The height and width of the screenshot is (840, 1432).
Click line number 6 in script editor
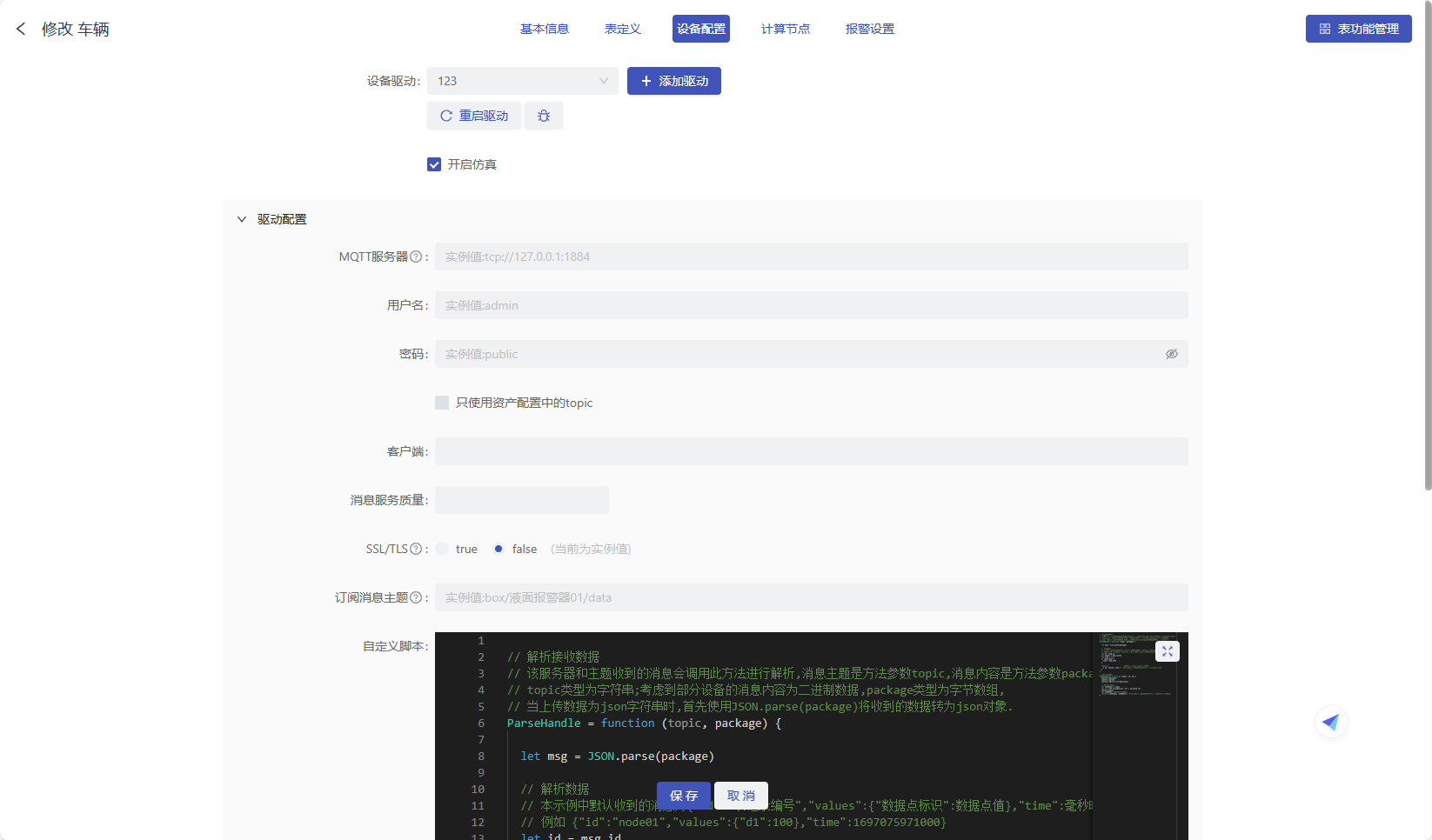481,723
